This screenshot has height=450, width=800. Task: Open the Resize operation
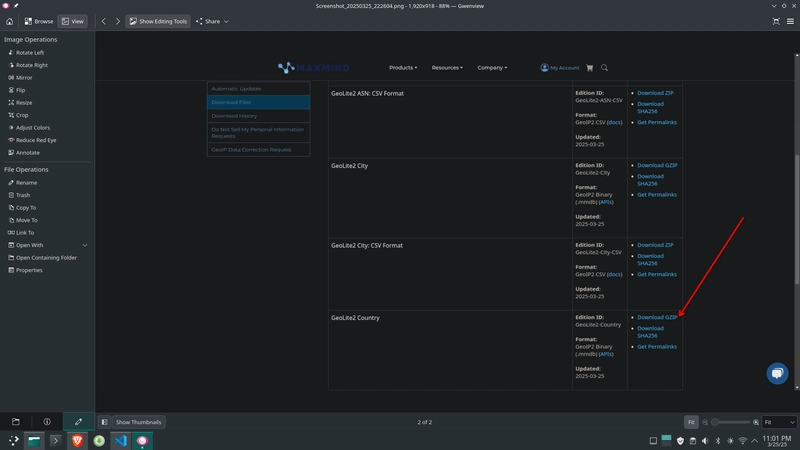[20, 103]
